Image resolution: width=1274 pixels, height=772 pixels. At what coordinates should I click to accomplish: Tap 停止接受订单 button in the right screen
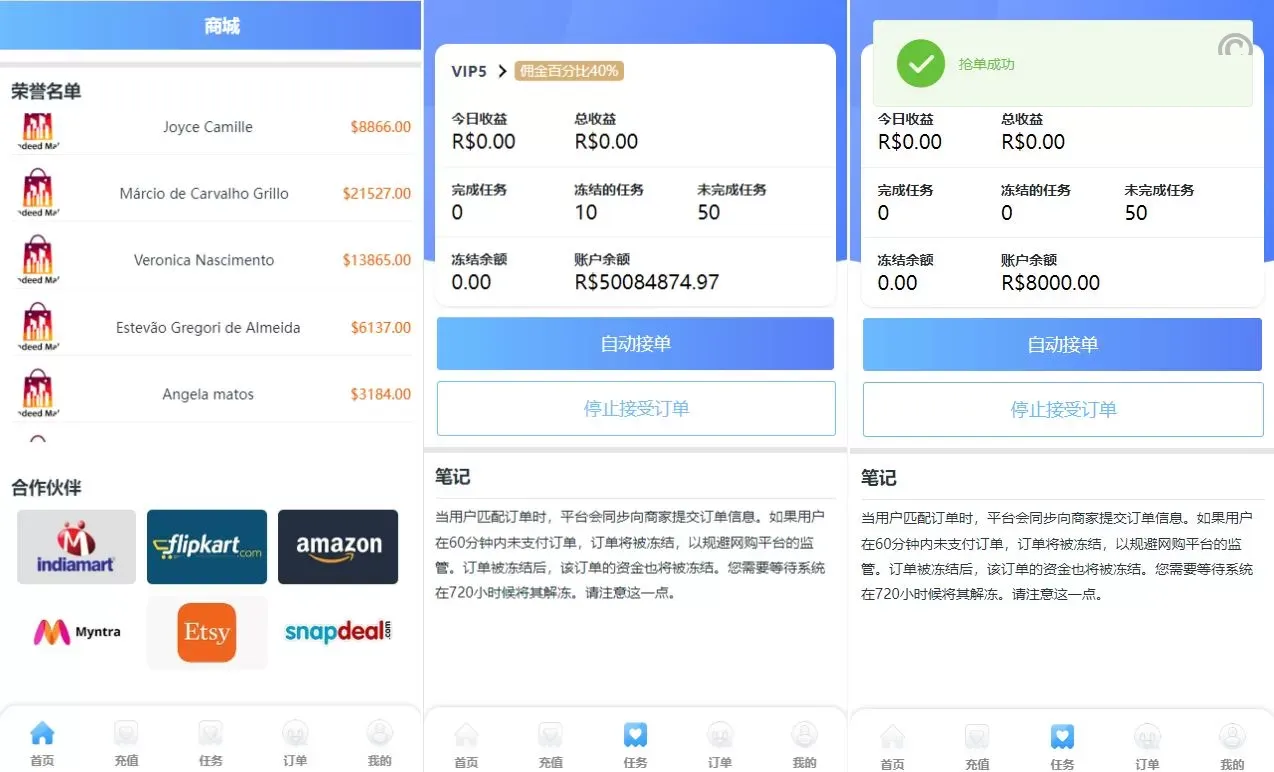point(1063,409)
